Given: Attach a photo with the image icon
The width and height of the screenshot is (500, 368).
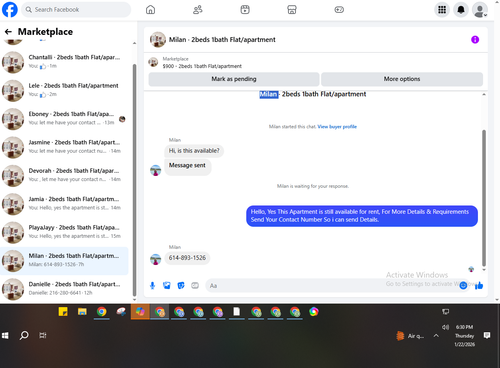Looking at the screenshot, I should 167,286.
